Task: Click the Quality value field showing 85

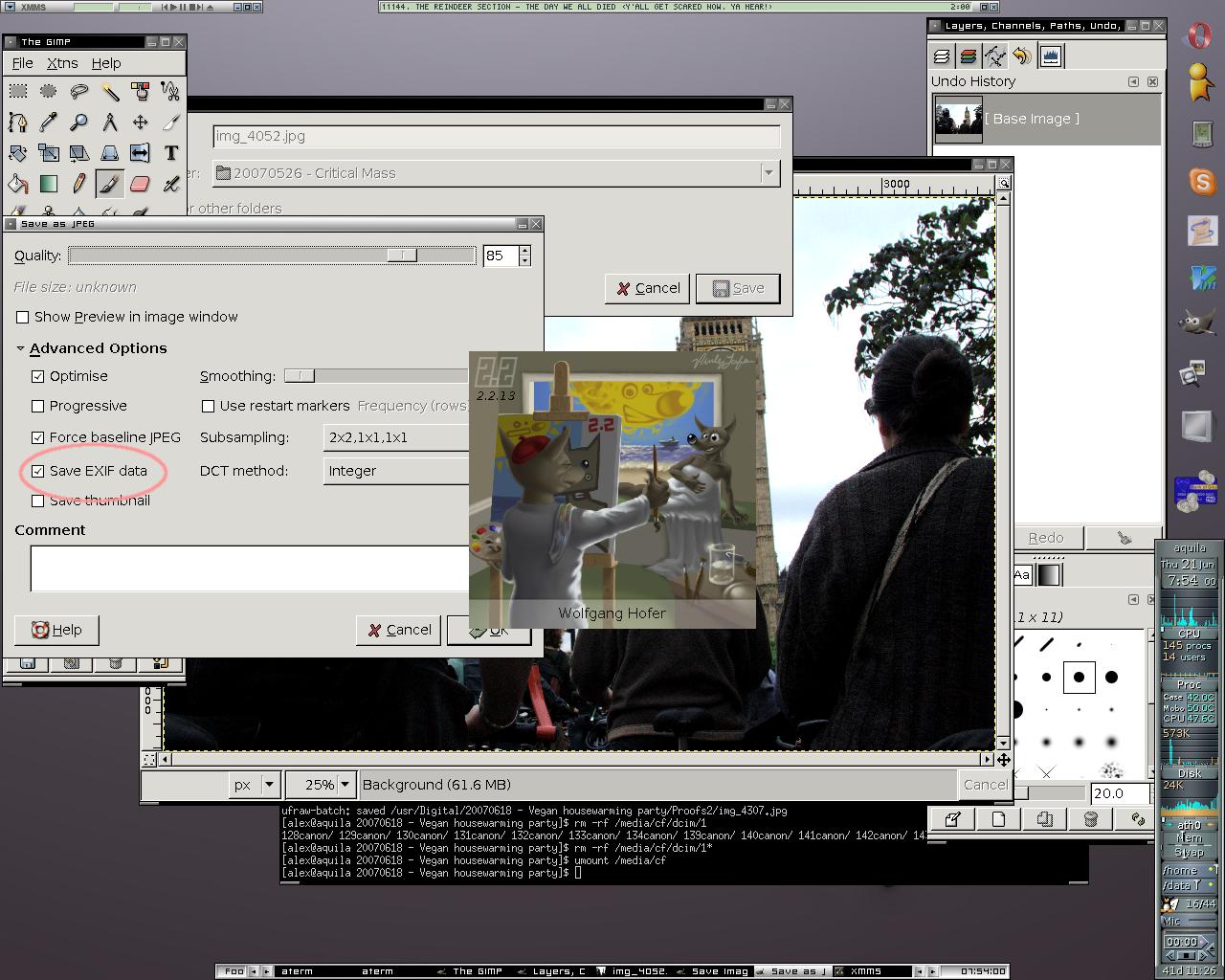Action: (501, 256)
